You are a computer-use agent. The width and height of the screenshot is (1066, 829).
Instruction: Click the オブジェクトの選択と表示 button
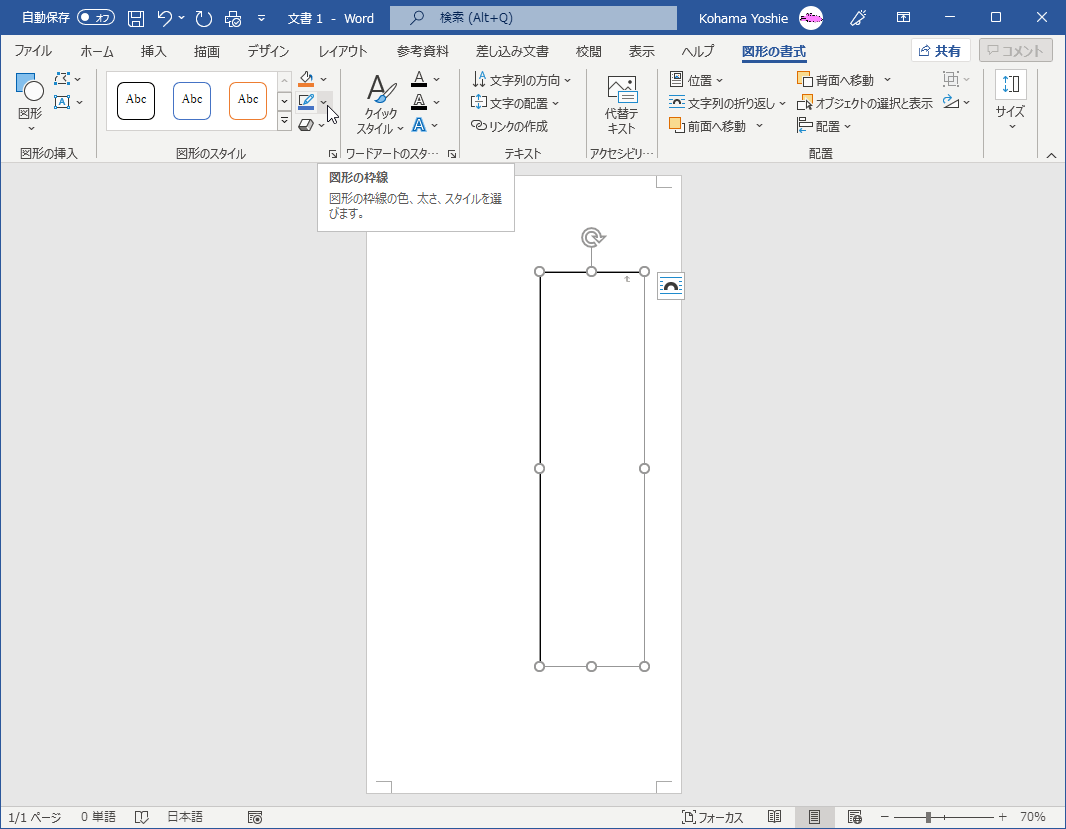pyautogui.click(x=865, y=103)
